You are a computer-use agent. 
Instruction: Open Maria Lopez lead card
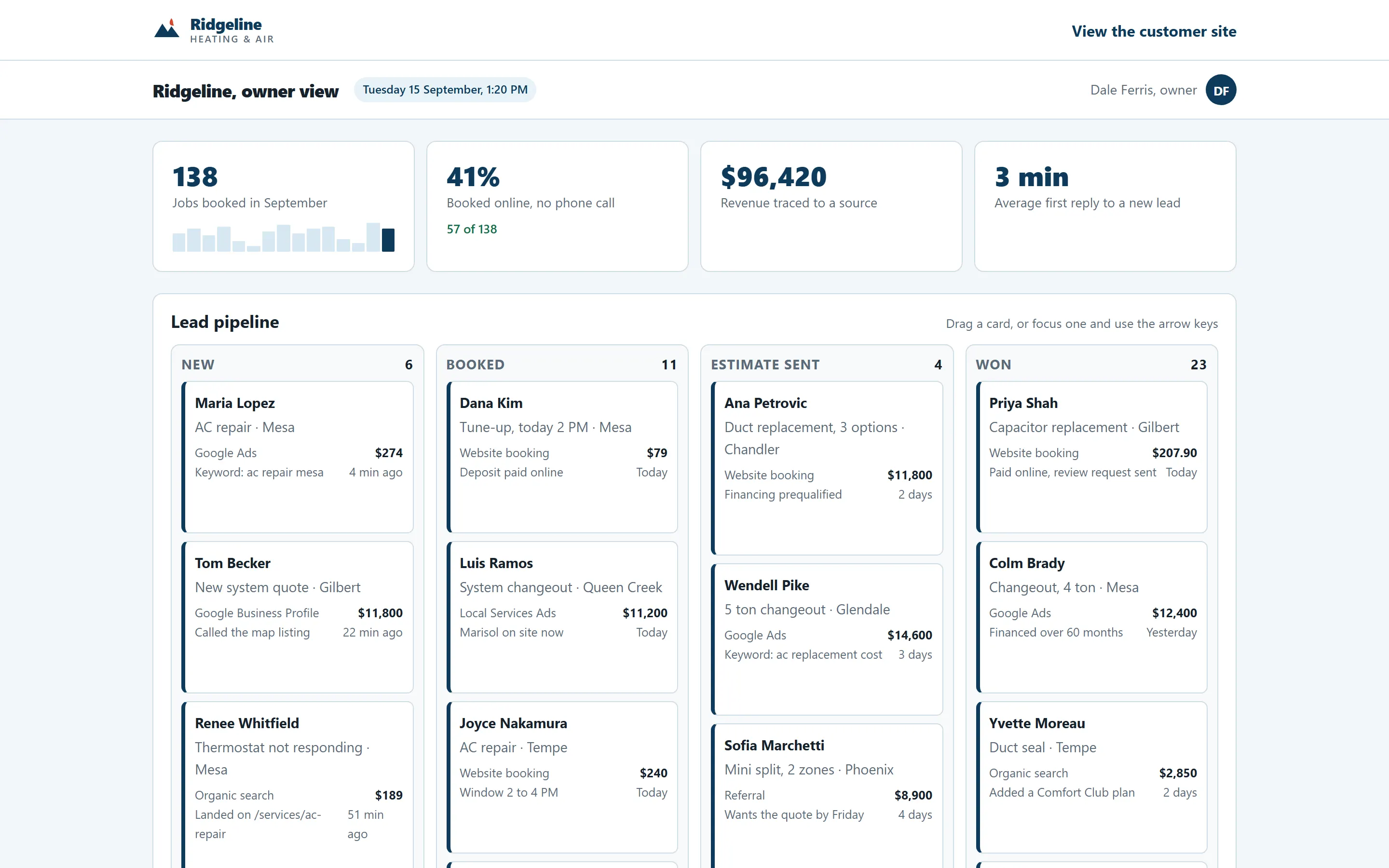coord(297,457)
